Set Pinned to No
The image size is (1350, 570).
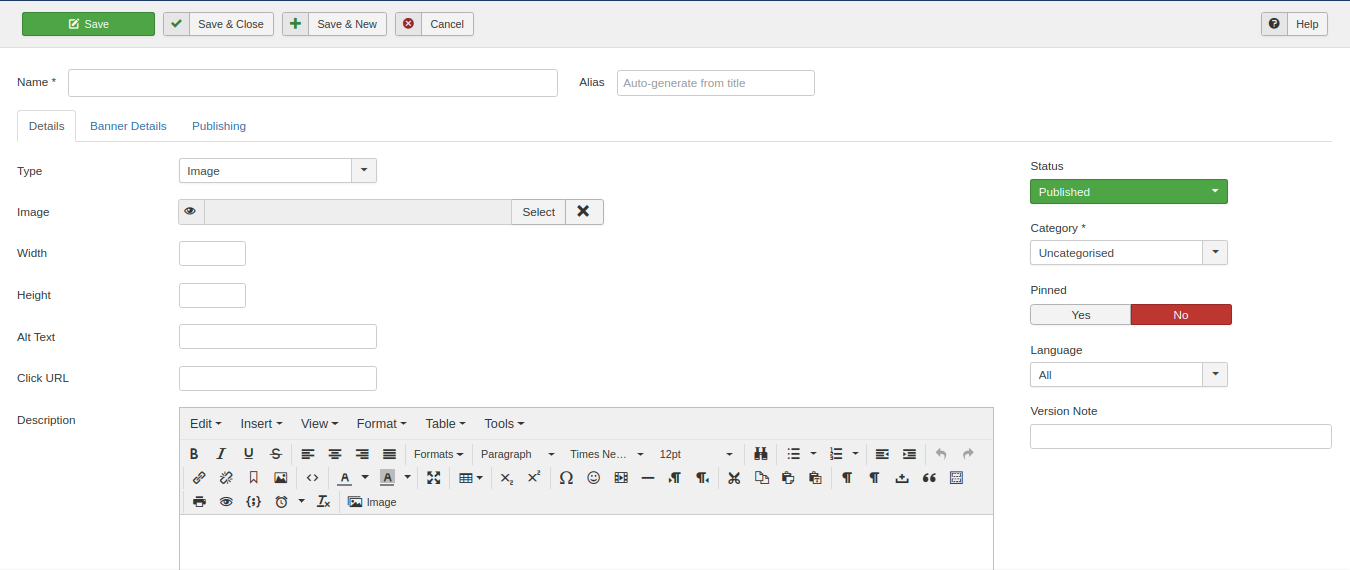1181,315
